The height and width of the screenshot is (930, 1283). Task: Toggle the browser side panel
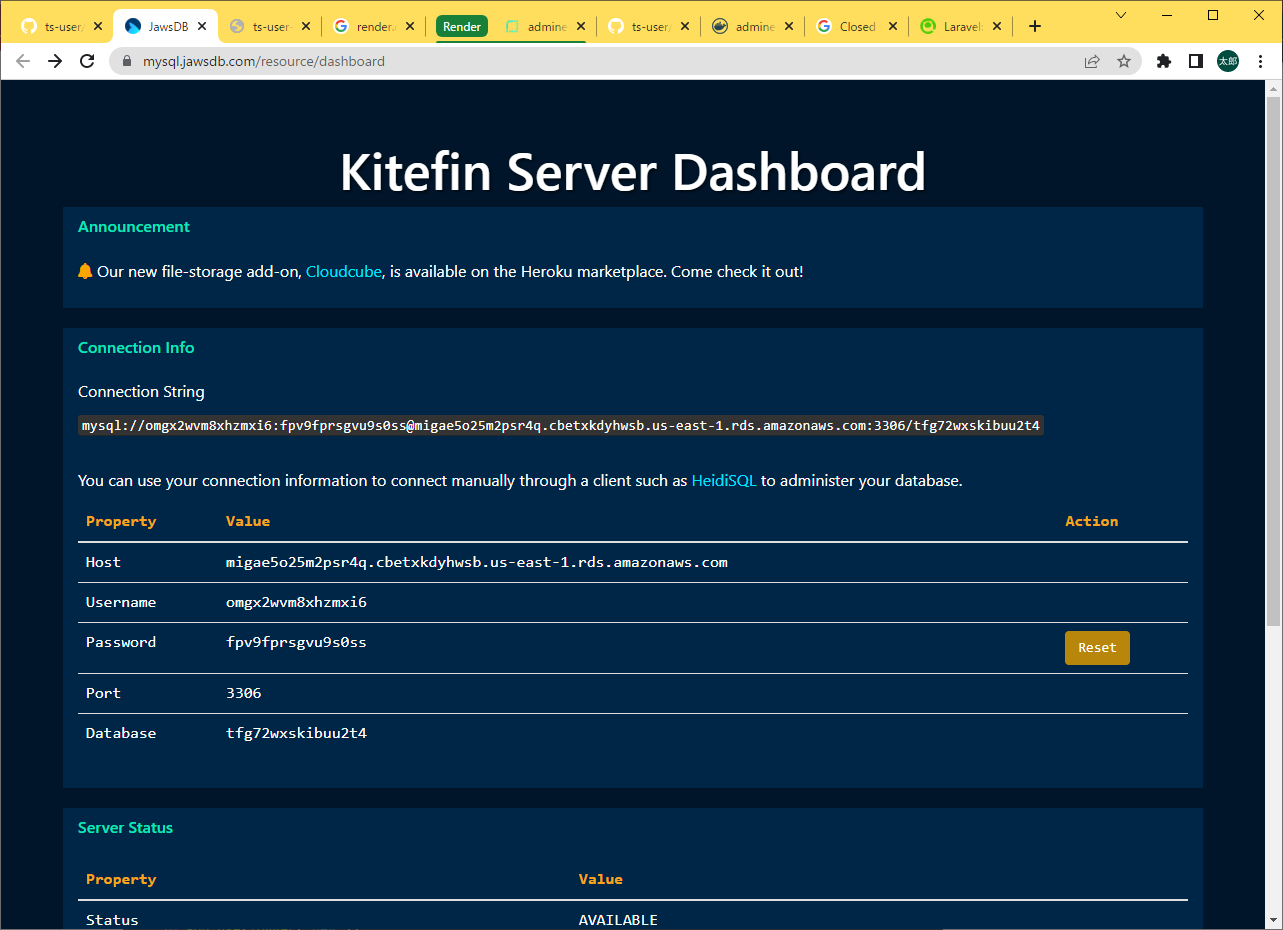pyautogui.click(x=1195, y=61)
